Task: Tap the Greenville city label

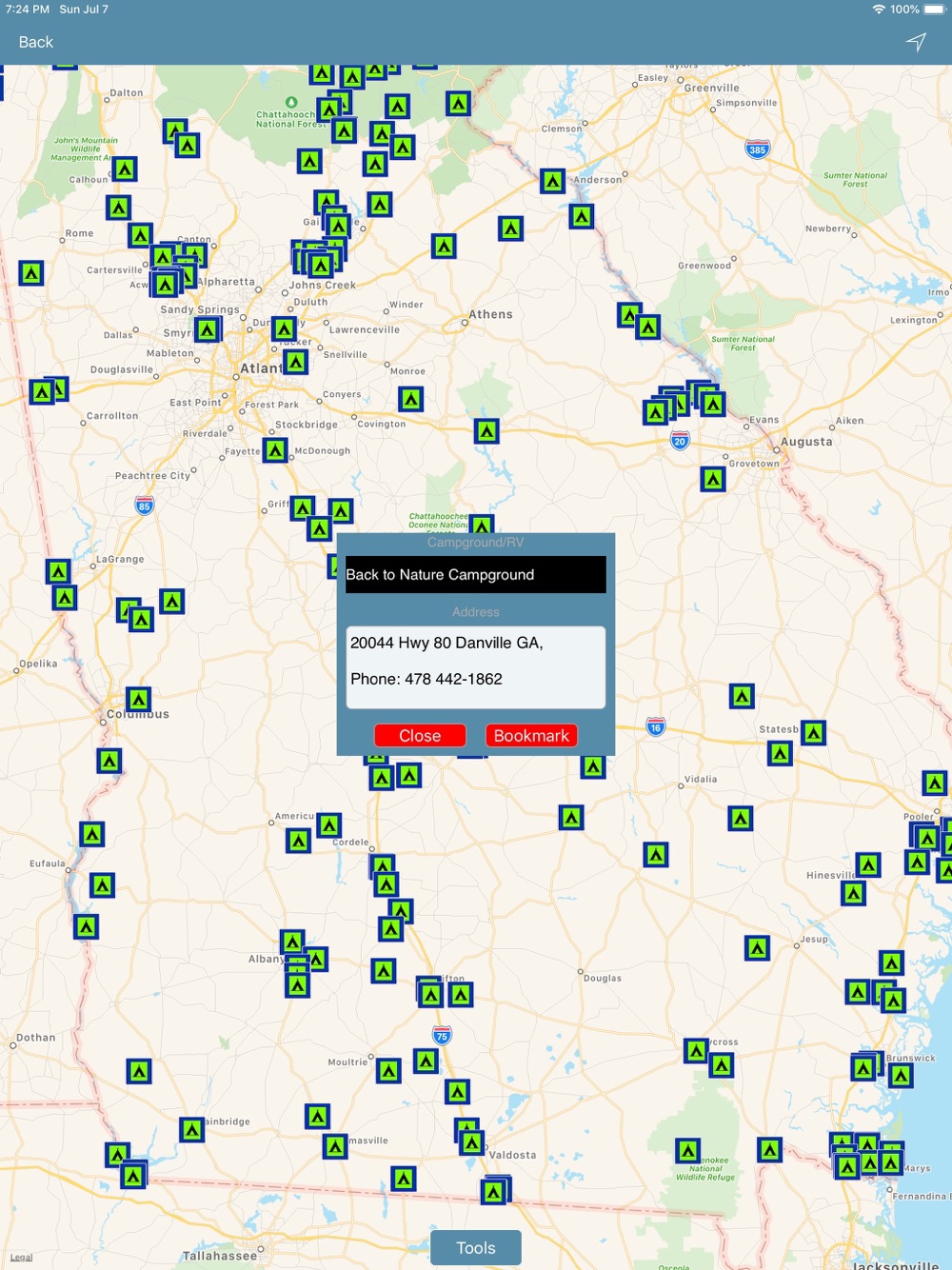Action: 712,88
